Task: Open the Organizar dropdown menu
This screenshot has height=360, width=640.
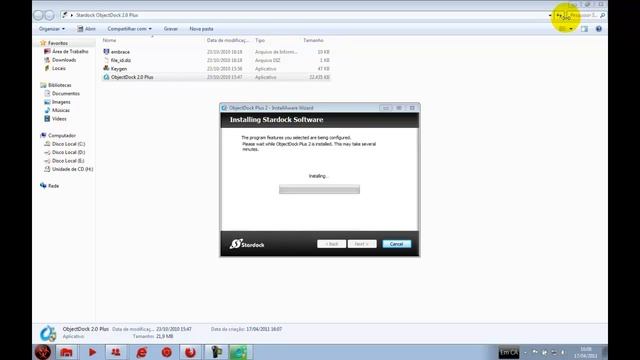Action: tap(51, 29)
